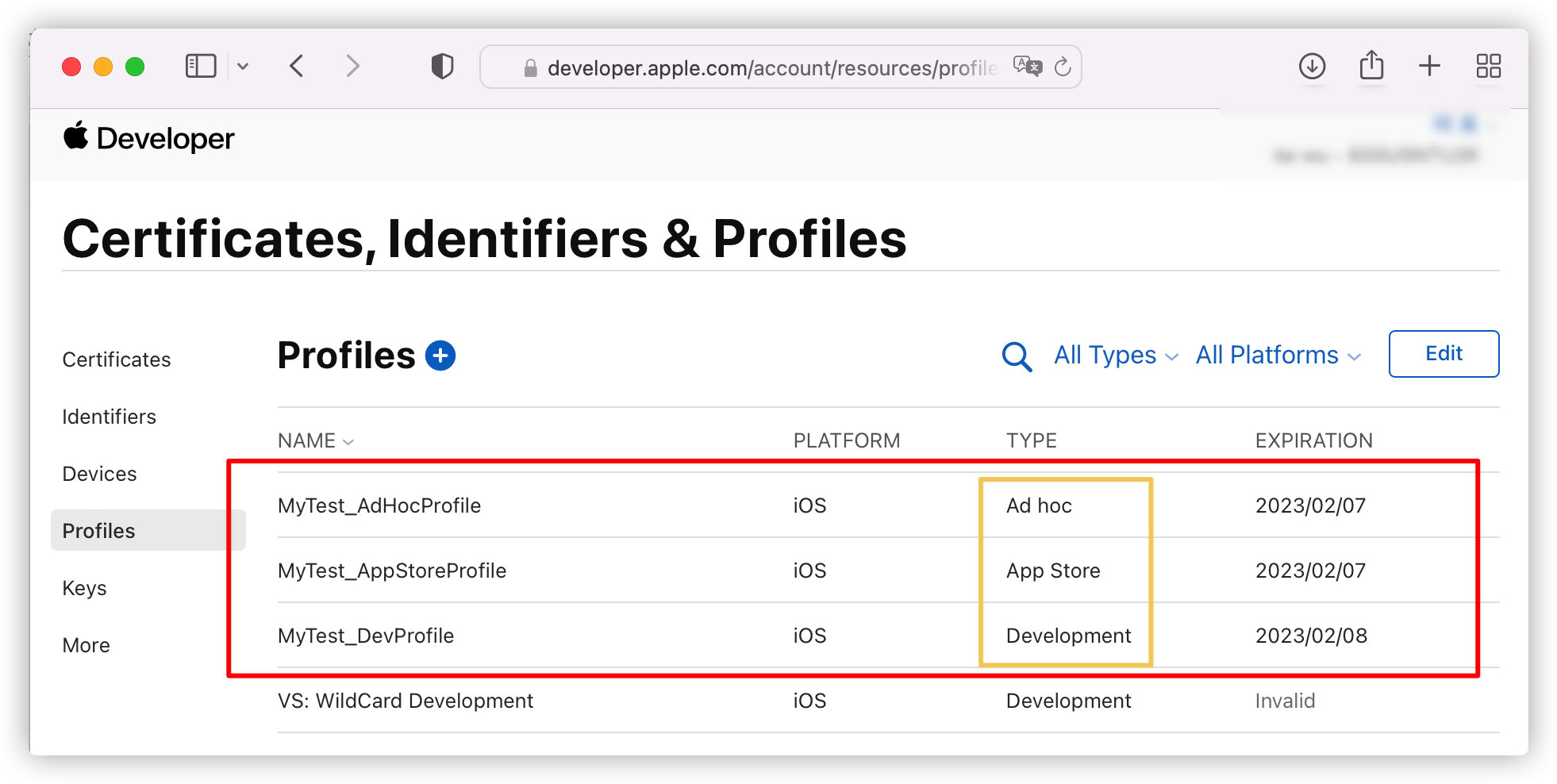
Task: Click the translate page icon
Action: point(1027,67)
